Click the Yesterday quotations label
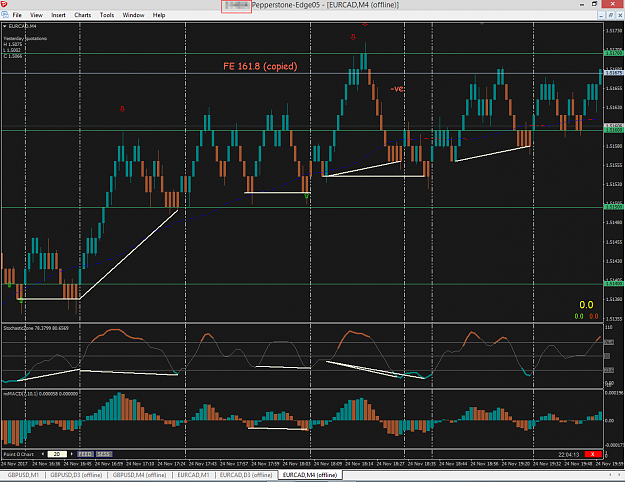The width and height of the screenshot is (625, 482). 25,39
